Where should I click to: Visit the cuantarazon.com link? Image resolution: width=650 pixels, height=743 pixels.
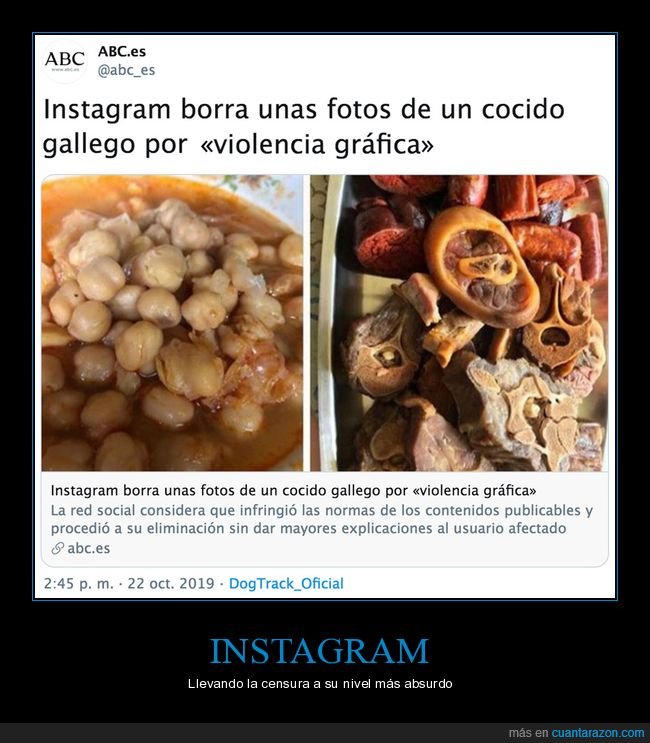[x=598, y=733]
